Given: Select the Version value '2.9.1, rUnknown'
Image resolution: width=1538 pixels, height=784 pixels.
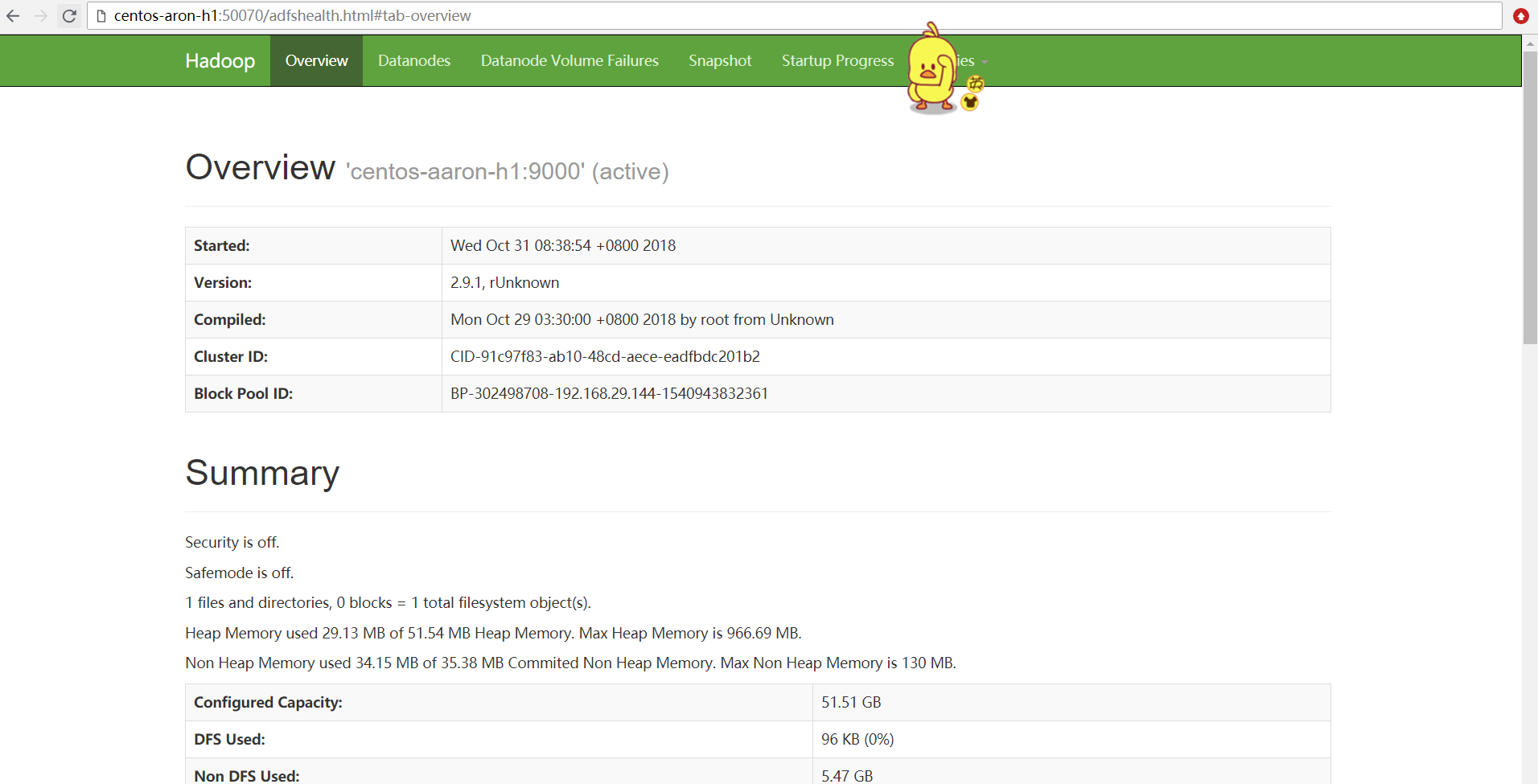Looking at the screenshot, I should pos(504,283).
